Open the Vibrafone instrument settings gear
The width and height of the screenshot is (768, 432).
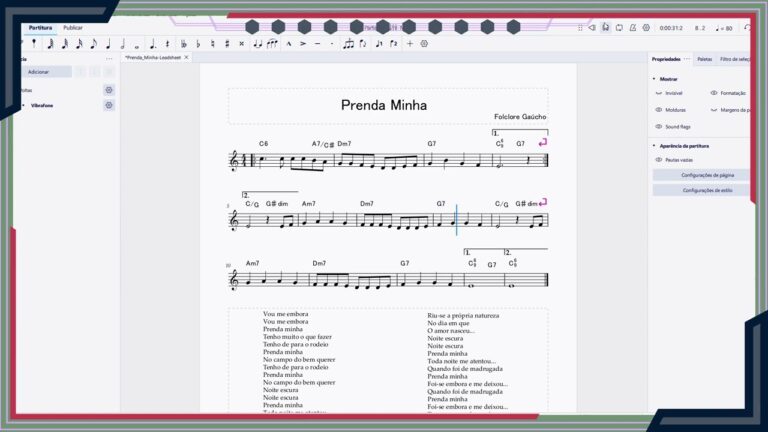(109, 105)
